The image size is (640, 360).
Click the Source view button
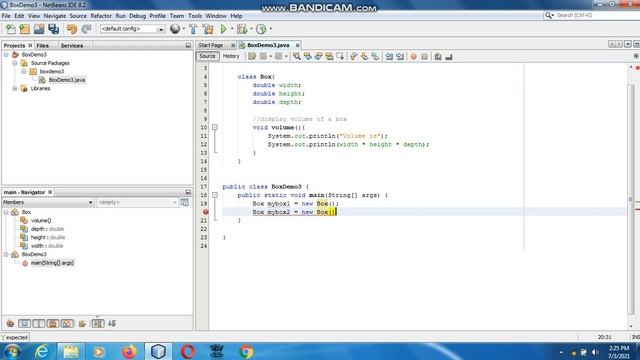[207, 56]
